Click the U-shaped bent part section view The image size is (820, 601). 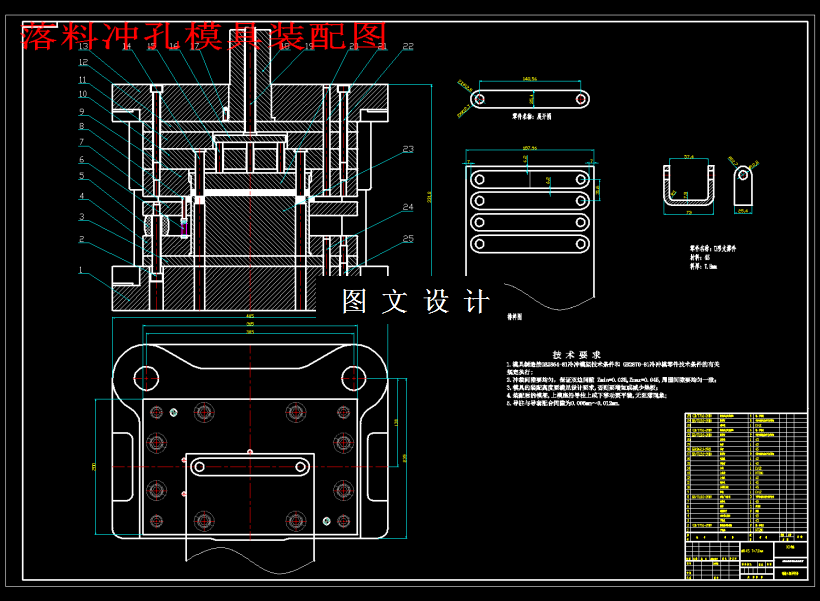click(x=689, y=185)
